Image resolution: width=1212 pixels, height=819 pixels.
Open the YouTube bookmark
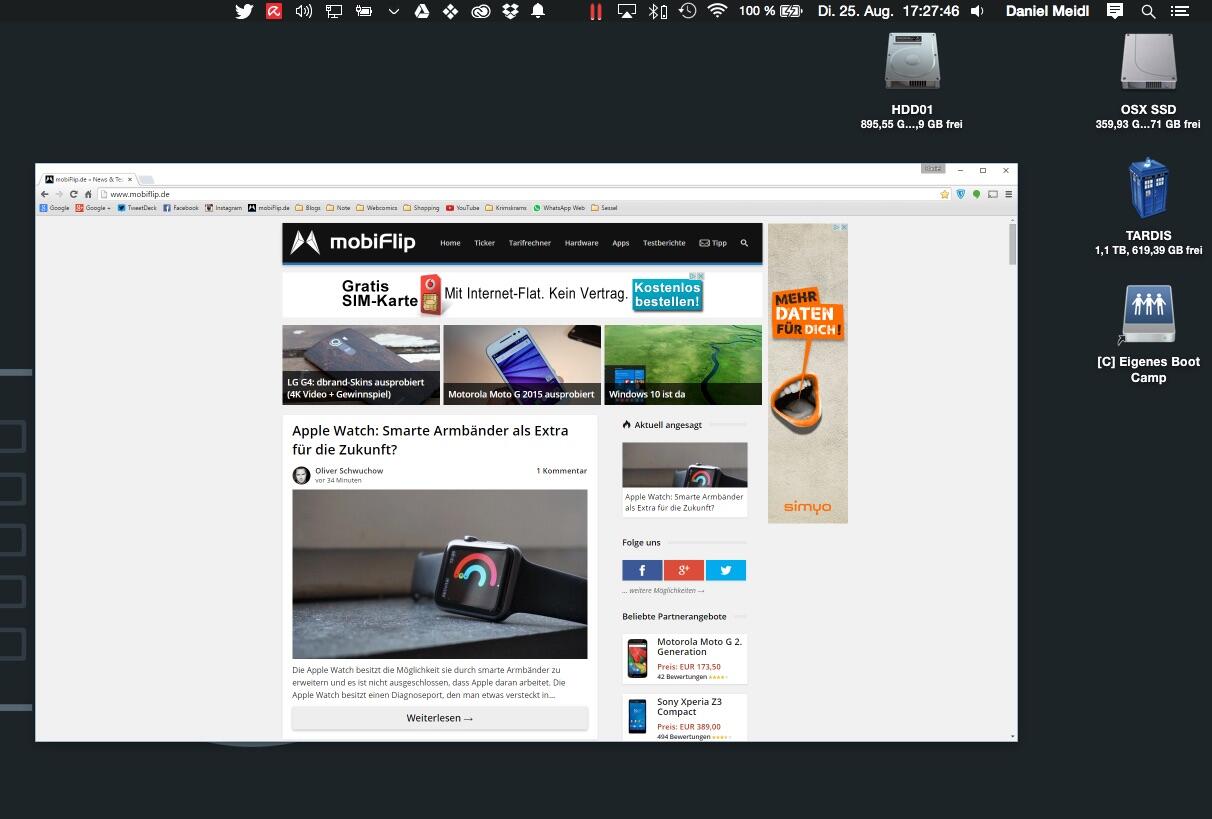463,208
